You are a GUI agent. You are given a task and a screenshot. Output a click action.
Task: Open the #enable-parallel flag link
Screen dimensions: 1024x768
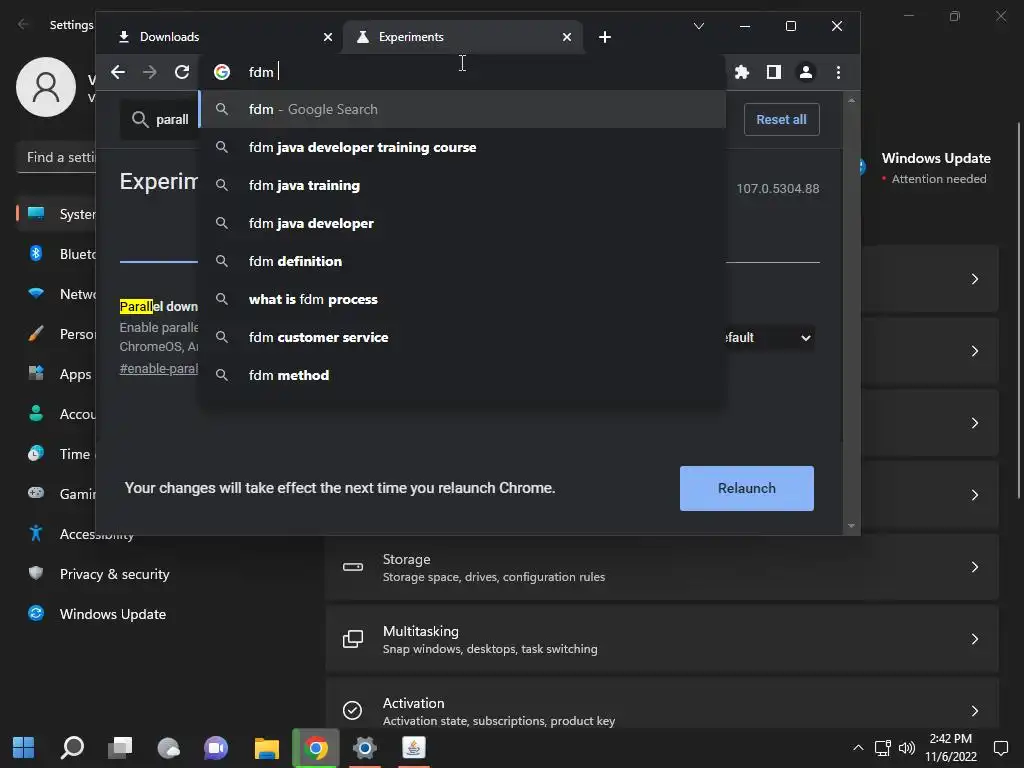pyautogui.click(x=159, y=368)
